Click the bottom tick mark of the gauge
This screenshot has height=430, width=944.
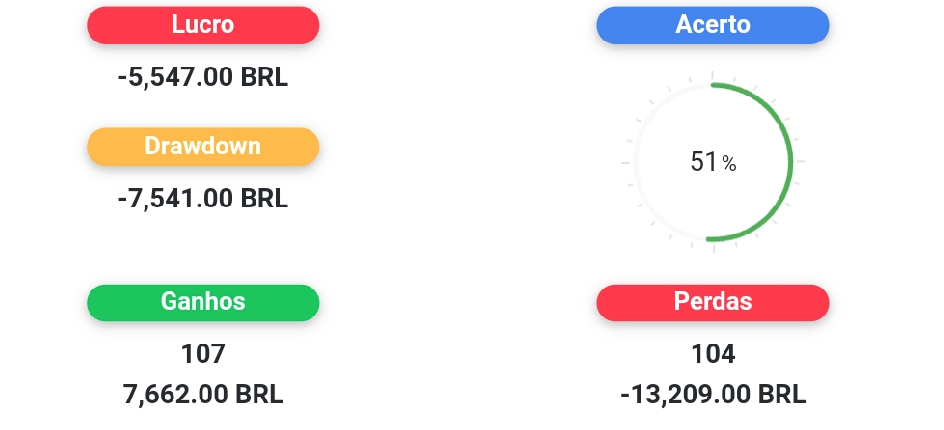pyautogui.click(x=714, y=248)
